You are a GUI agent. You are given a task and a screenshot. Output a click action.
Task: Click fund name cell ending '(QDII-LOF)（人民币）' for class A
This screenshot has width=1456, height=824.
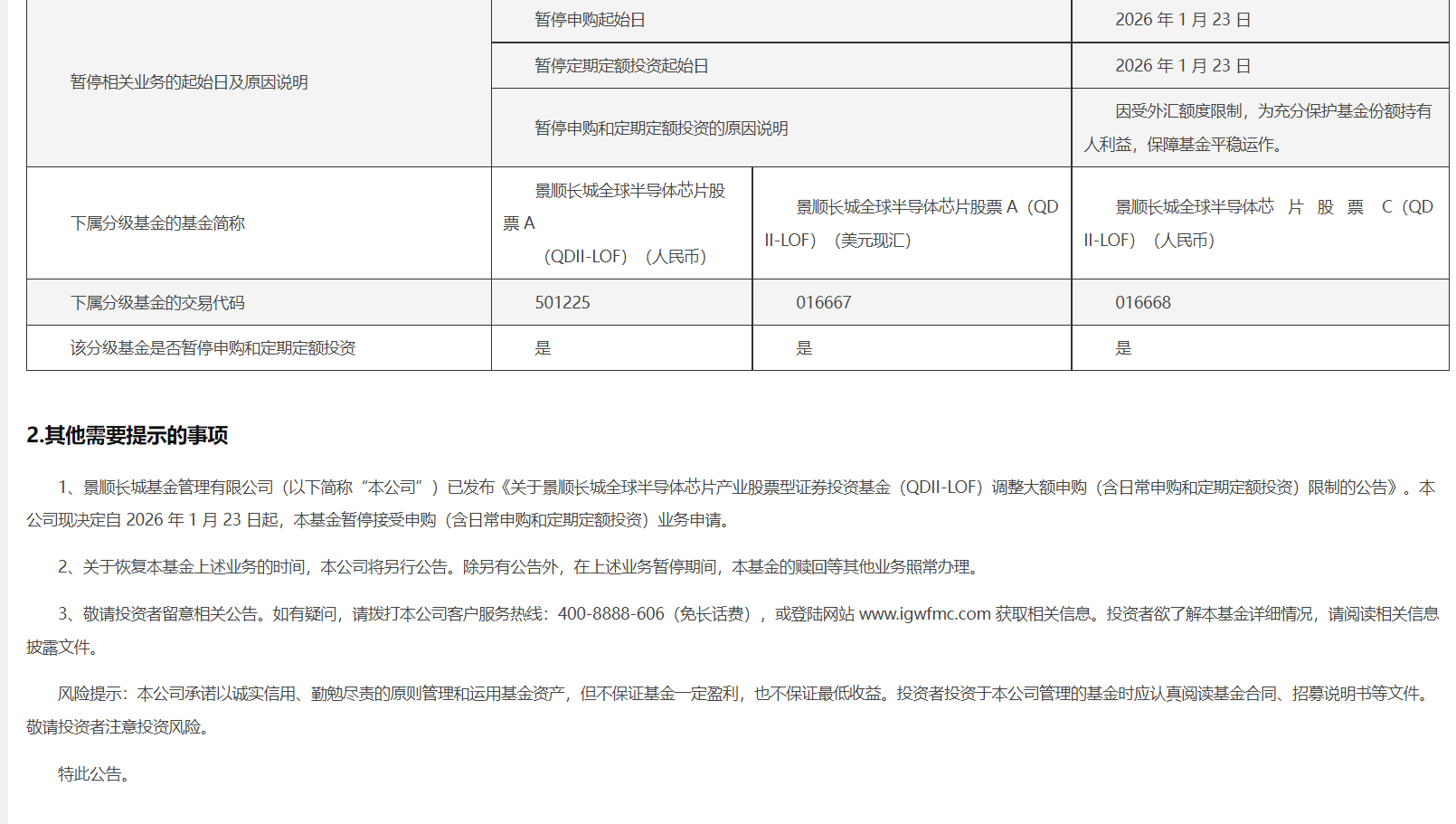point(621,223)
